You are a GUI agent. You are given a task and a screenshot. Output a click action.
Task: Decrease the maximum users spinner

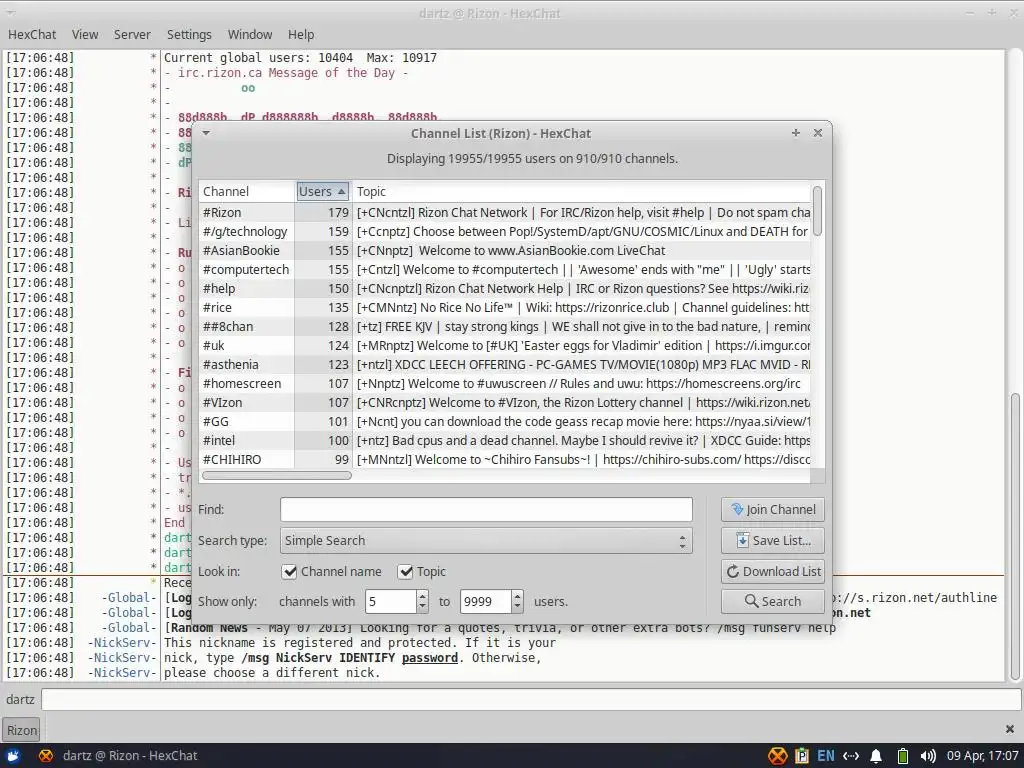(x=517, y=607)
